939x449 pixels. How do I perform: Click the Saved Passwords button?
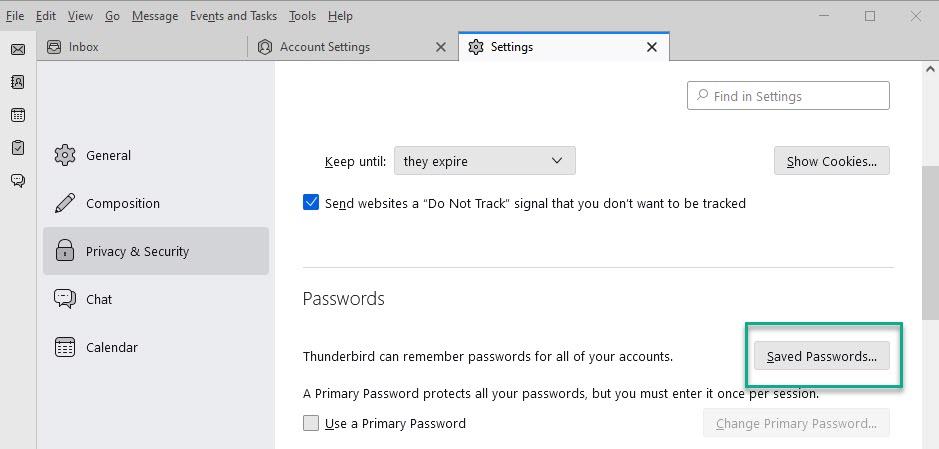821,356
